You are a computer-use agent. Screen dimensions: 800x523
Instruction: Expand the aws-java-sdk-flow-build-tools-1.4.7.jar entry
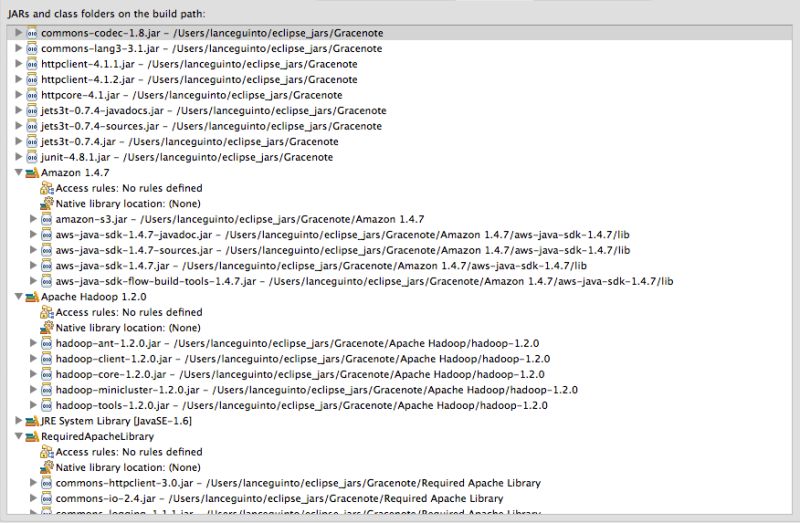coord(33,281)
